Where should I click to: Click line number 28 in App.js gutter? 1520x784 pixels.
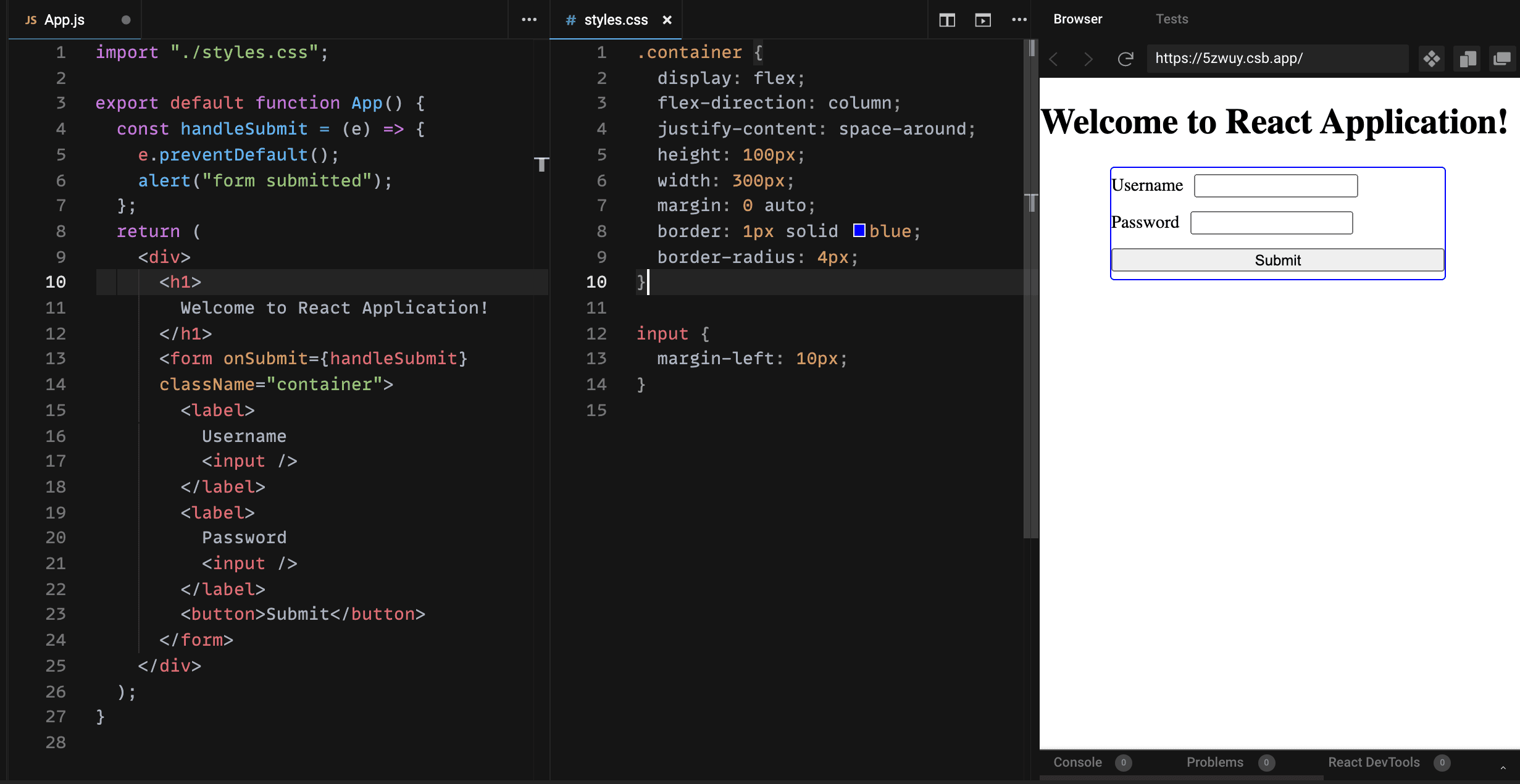click(56, 743)
